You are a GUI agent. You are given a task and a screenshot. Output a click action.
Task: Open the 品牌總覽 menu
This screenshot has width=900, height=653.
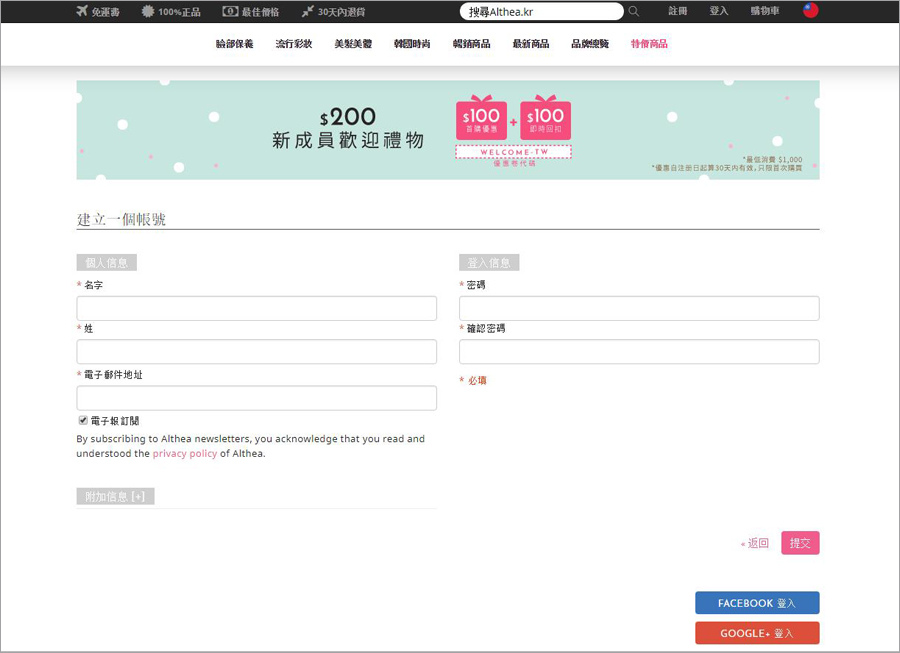pos(590,44)
